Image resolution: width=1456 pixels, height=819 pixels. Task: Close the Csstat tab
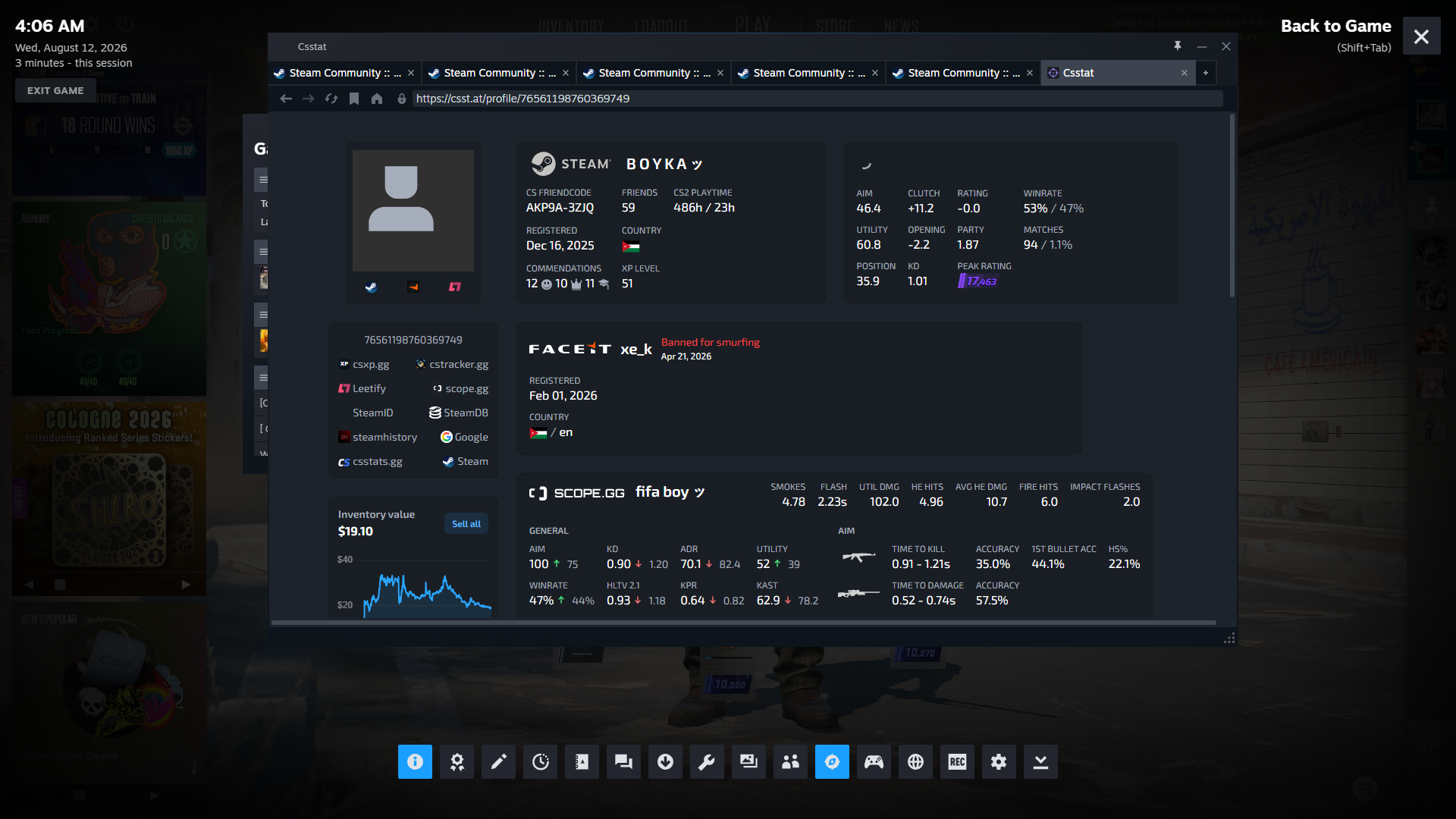coord(1185,73)
